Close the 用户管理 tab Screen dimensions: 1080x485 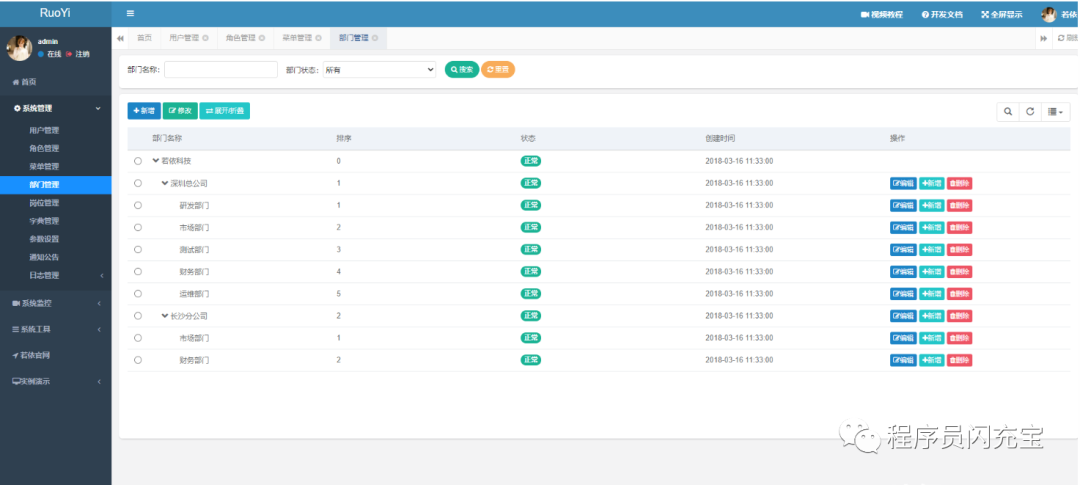click(205, 38)
